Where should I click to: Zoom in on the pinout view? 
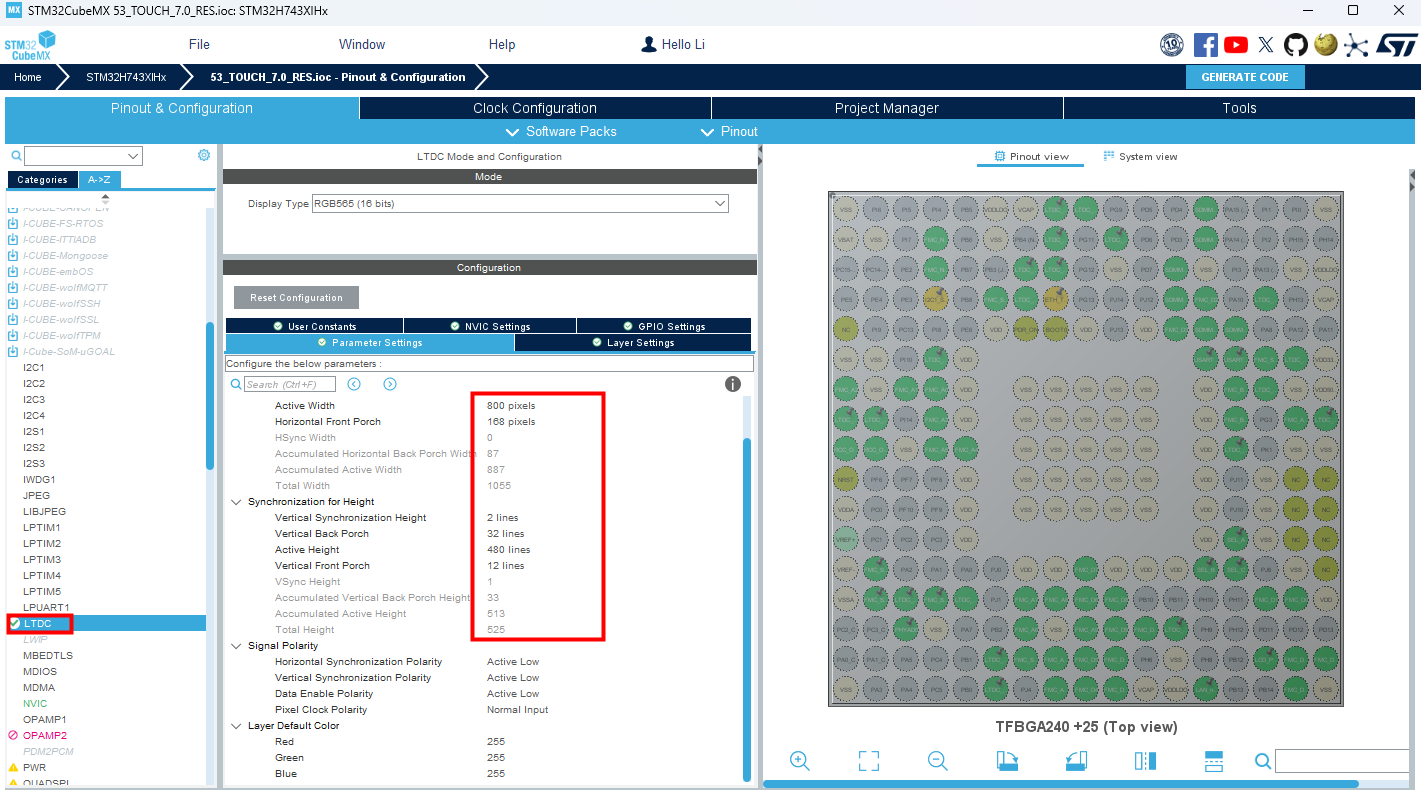[800, 761]
